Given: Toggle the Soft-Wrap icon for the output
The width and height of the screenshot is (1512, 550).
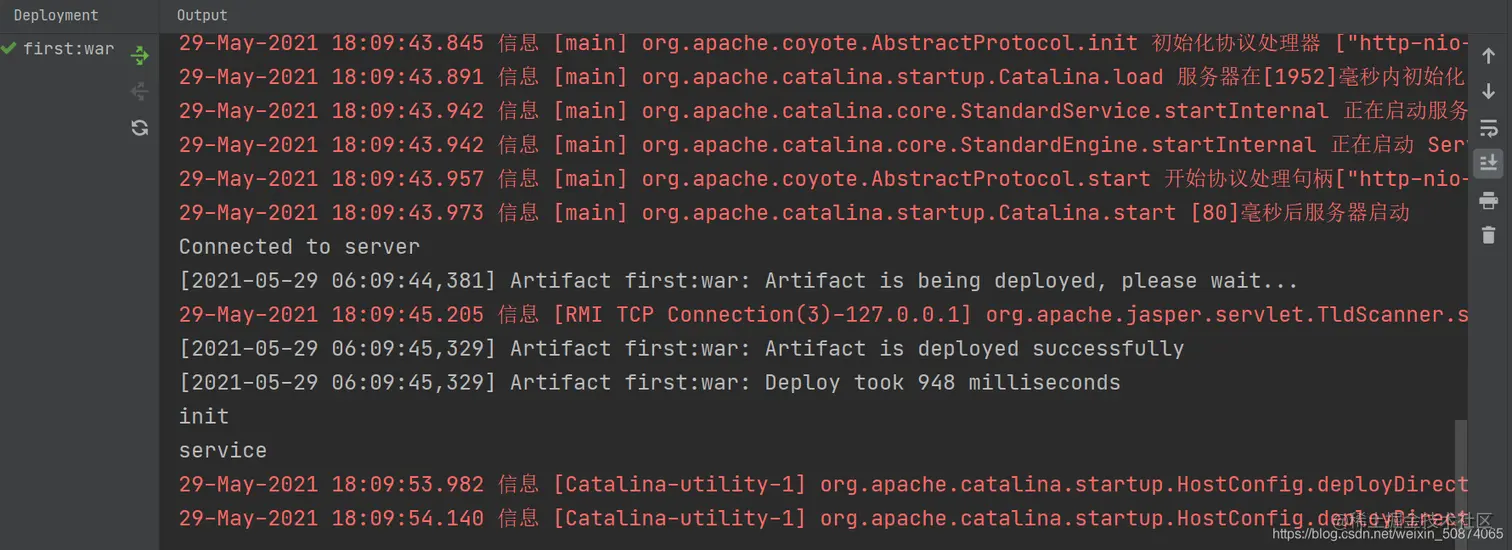Looking at the screenshot, I should coord(1488,128).
